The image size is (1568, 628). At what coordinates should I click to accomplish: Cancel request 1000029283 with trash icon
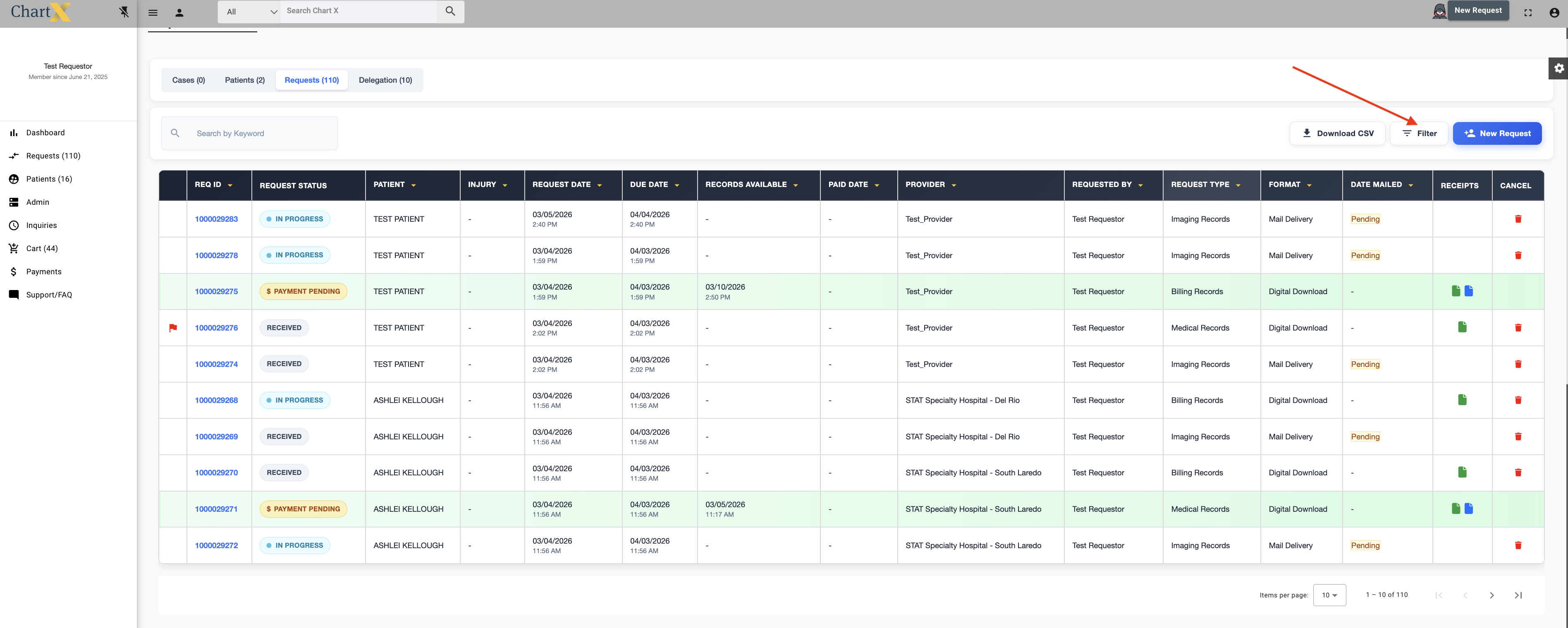(1518, 219)
